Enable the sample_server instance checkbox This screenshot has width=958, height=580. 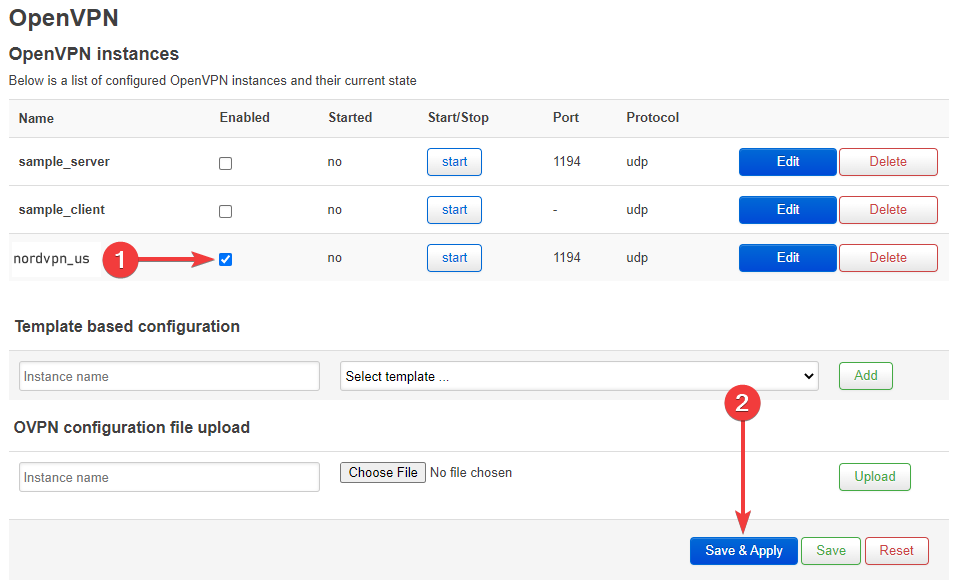pos(225,163)
